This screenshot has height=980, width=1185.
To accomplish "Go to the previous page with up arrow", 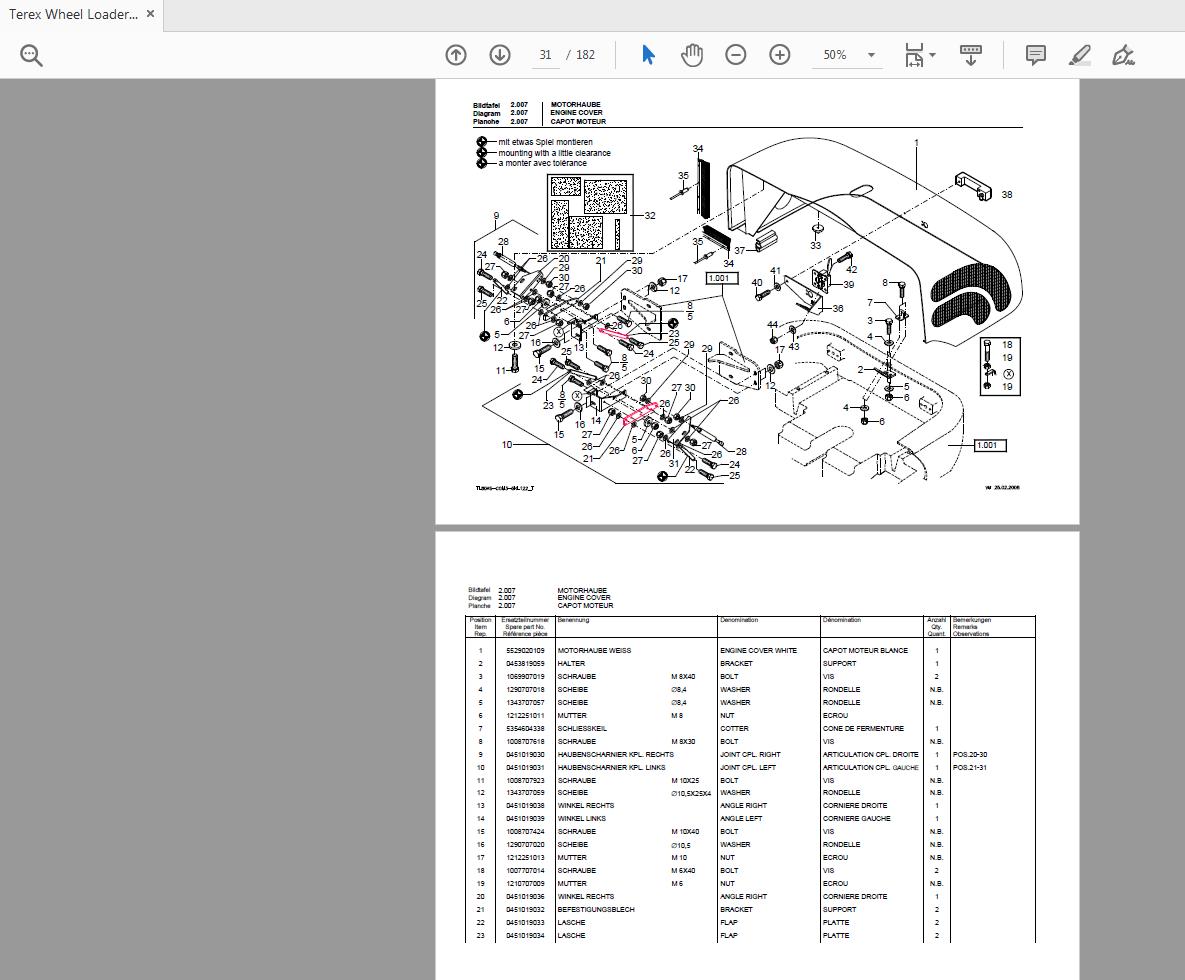I will click(456, 55).
